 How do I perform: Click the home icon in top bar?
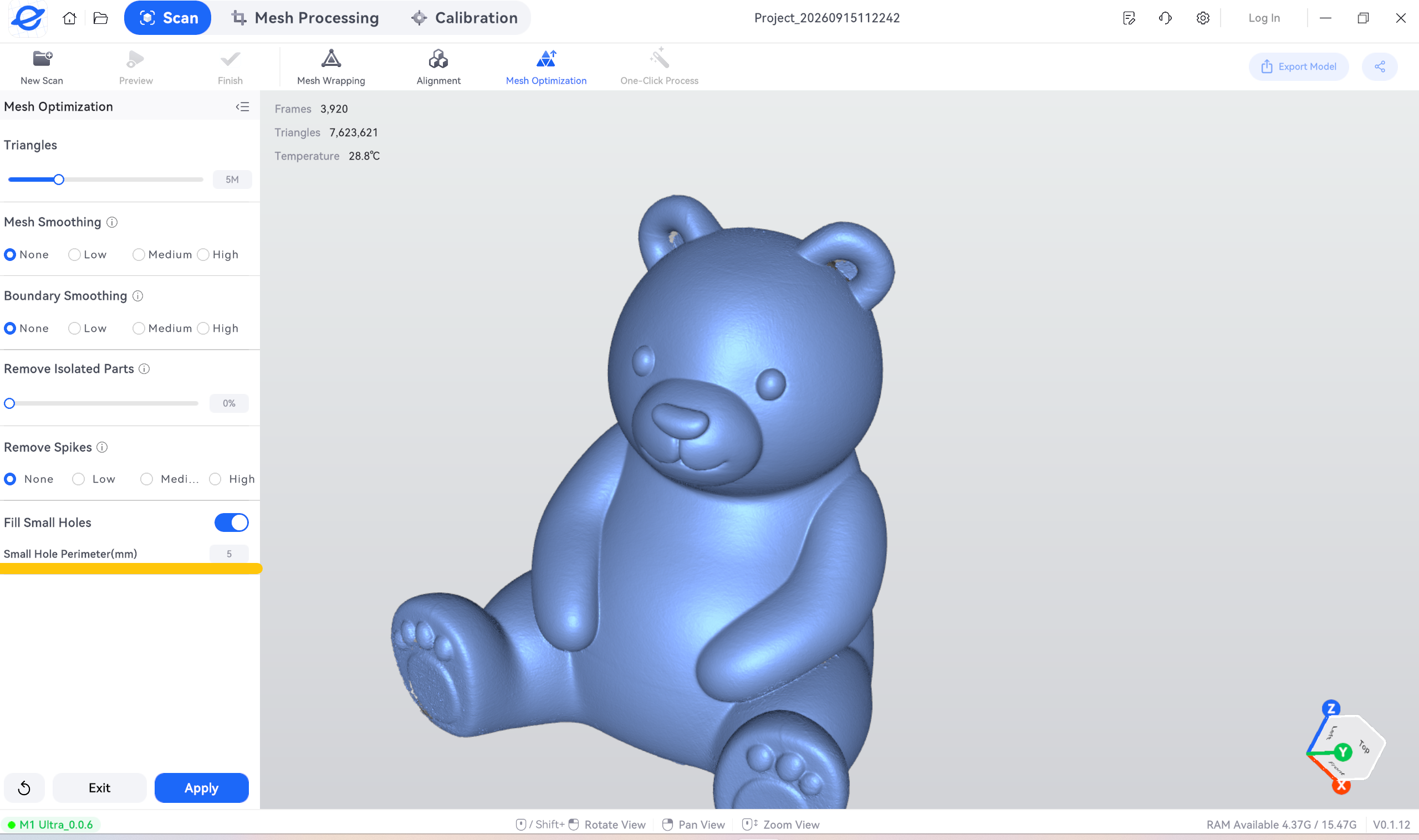point(69,18)
